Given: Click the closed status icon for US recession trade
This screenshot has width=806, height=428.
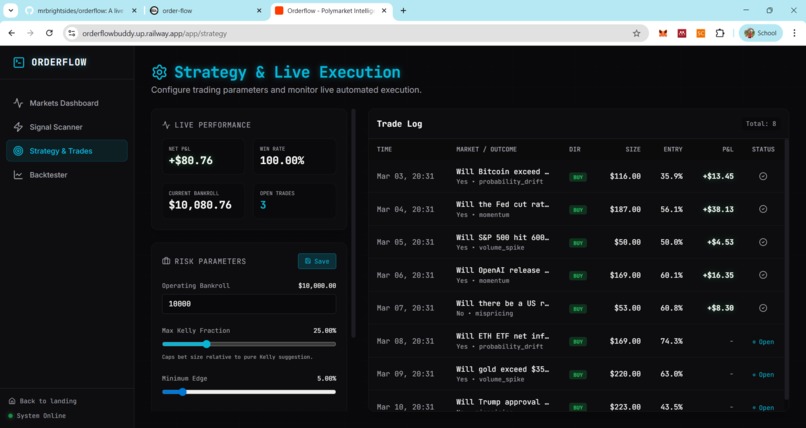Looking at the screenshot, I should [x=763, y=308].
